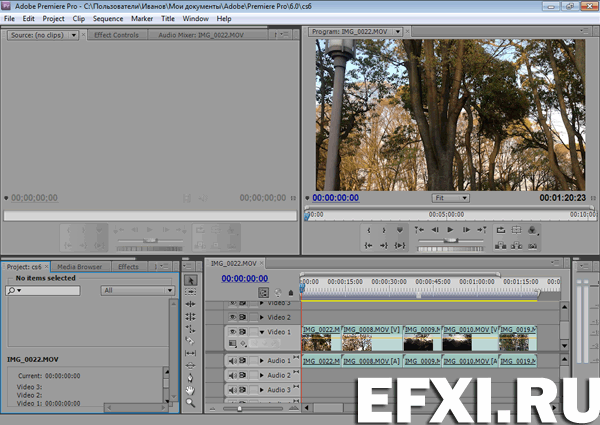Open the Sequence menu

108,19
